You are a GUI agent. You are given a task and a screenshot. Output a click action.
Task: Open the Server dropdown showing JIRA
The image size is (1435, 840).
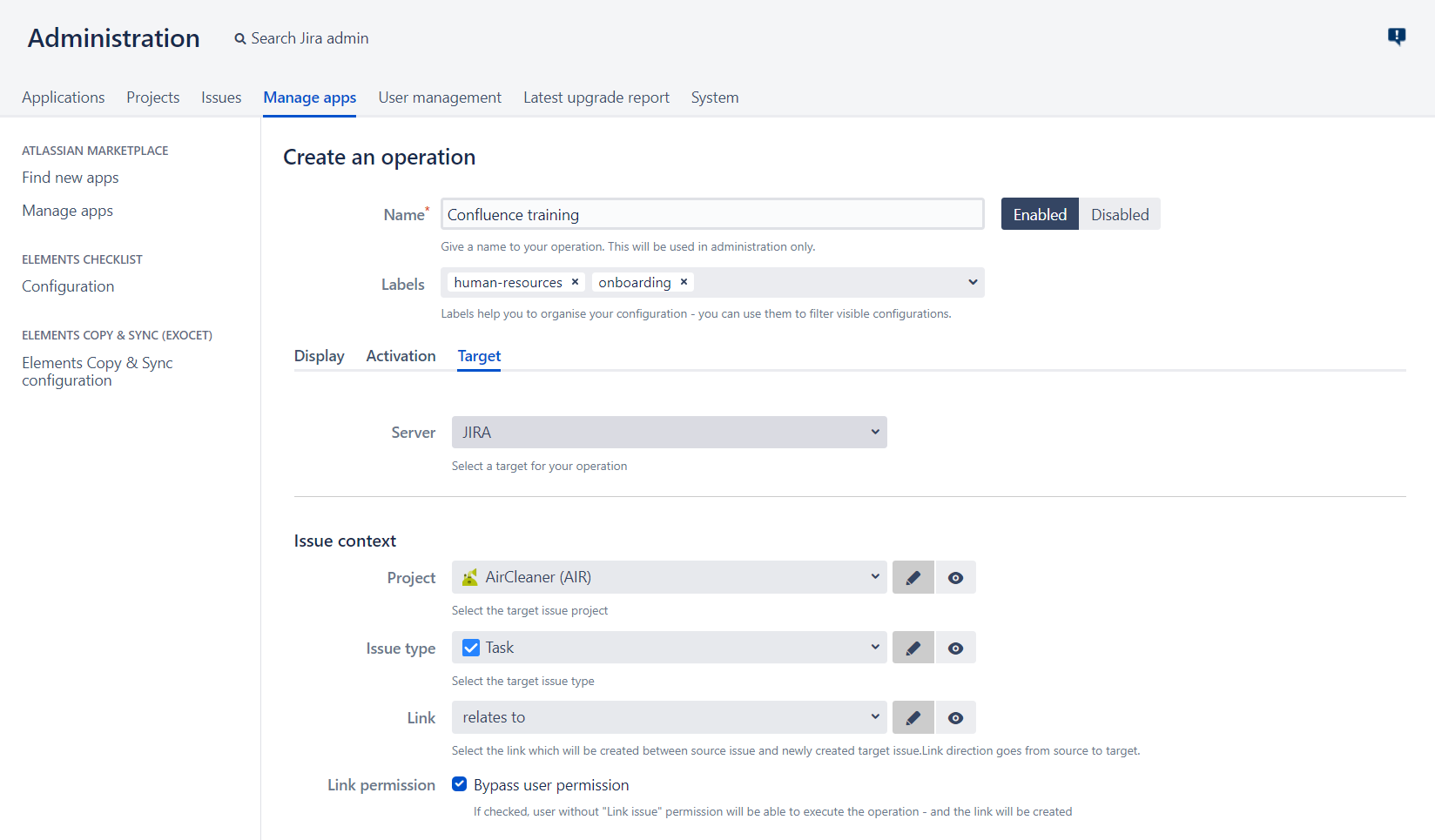(x=668, y=432)
